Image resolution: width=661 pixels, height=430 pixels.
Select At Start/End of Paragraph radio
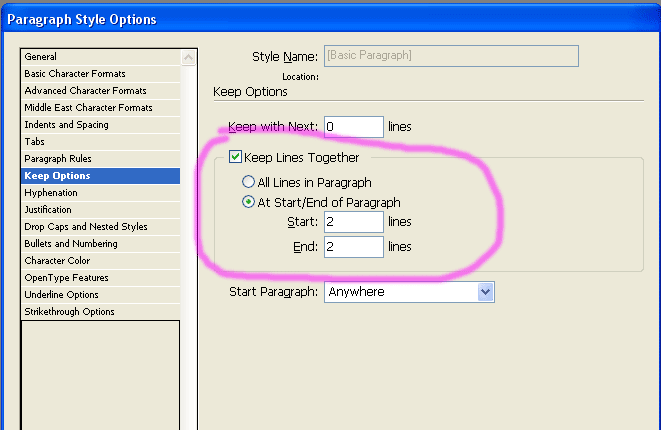click(248, 202)
